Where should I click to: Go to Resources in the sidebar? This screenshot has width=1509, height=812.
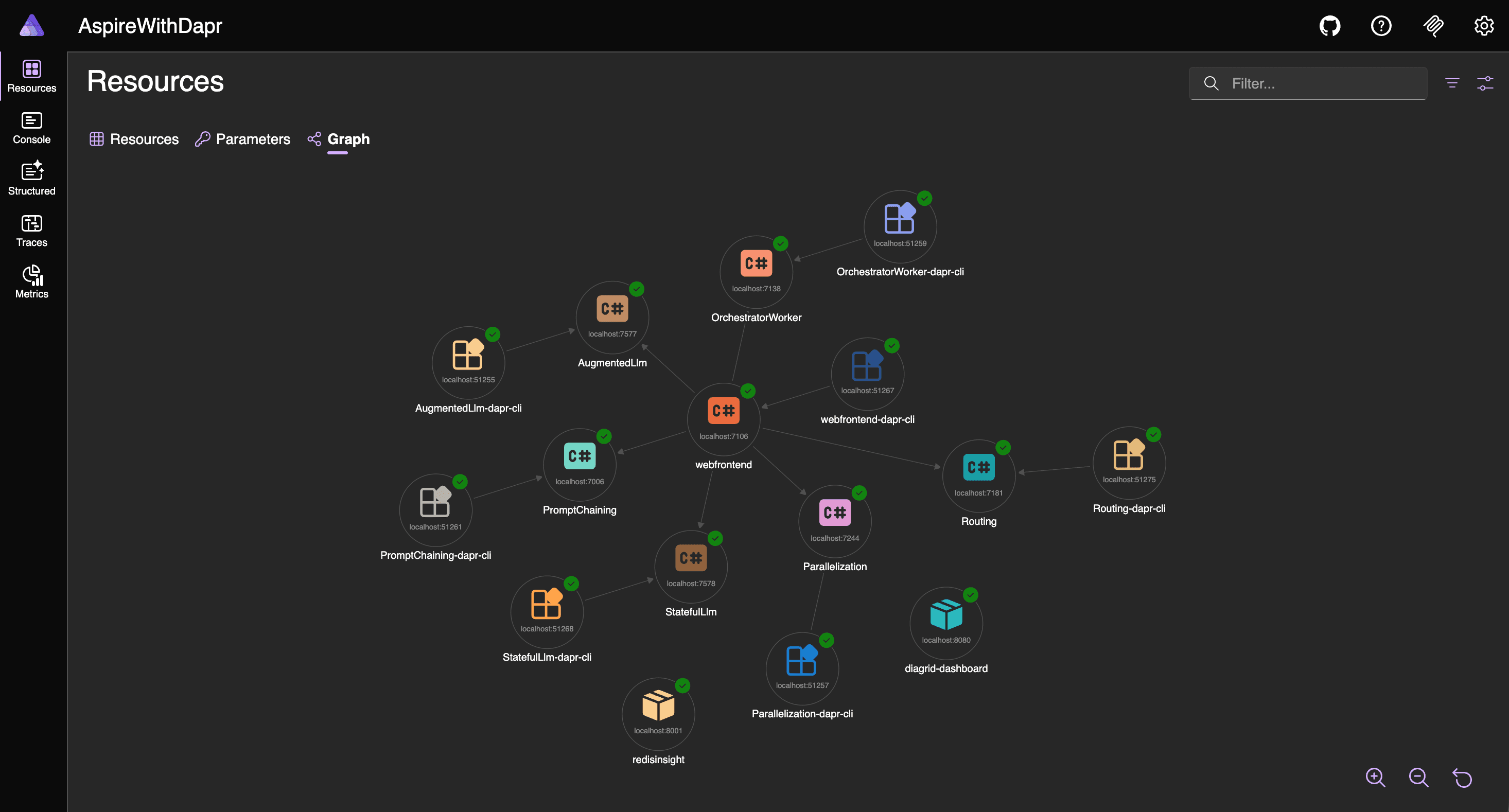coord(31,76)
